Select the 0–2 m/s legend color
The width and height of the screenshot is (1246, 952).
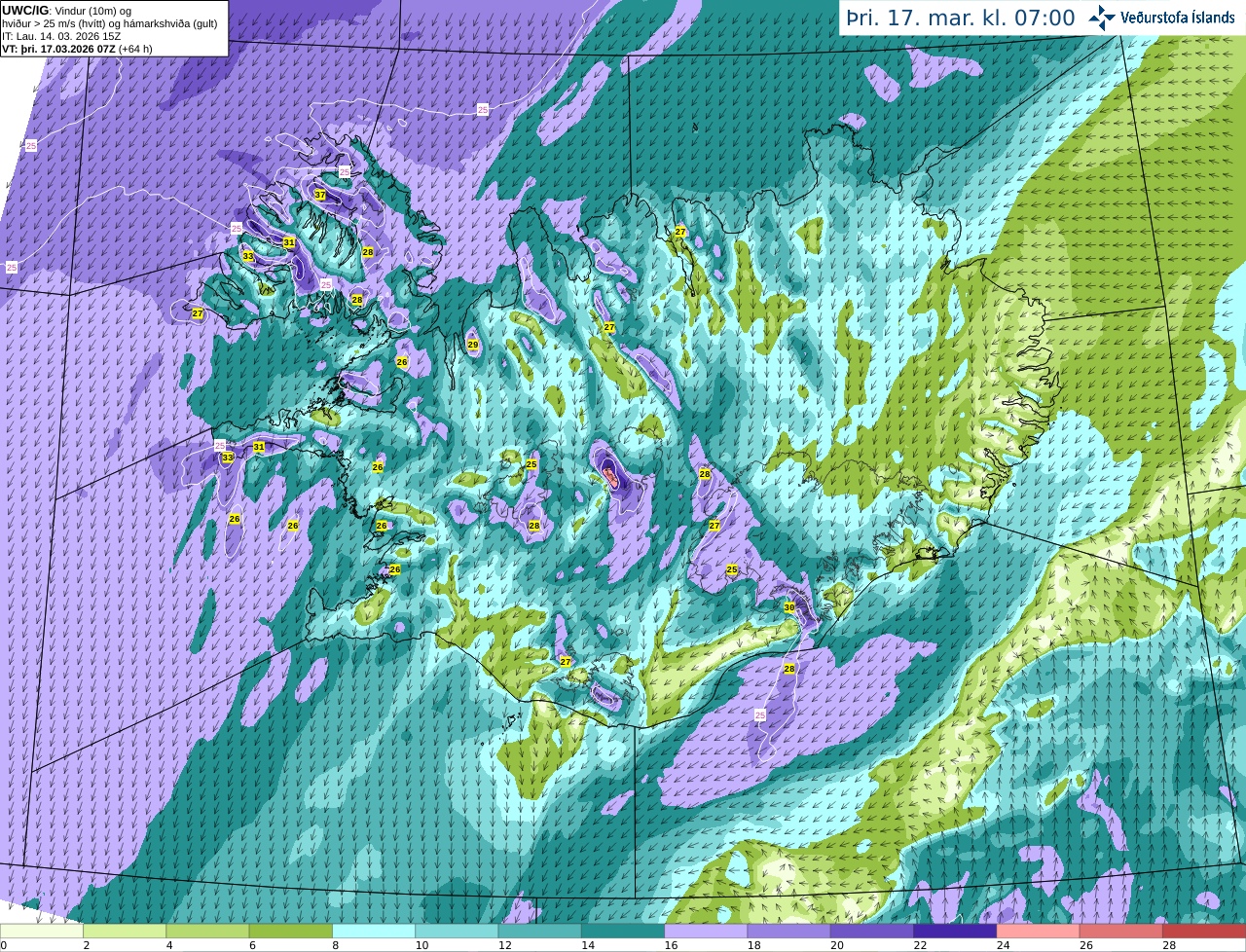pos(42,932)
